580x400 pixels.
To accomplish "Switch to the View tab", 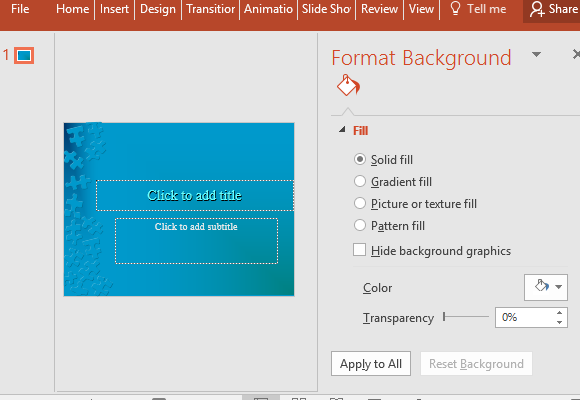I will click(421, 9).
